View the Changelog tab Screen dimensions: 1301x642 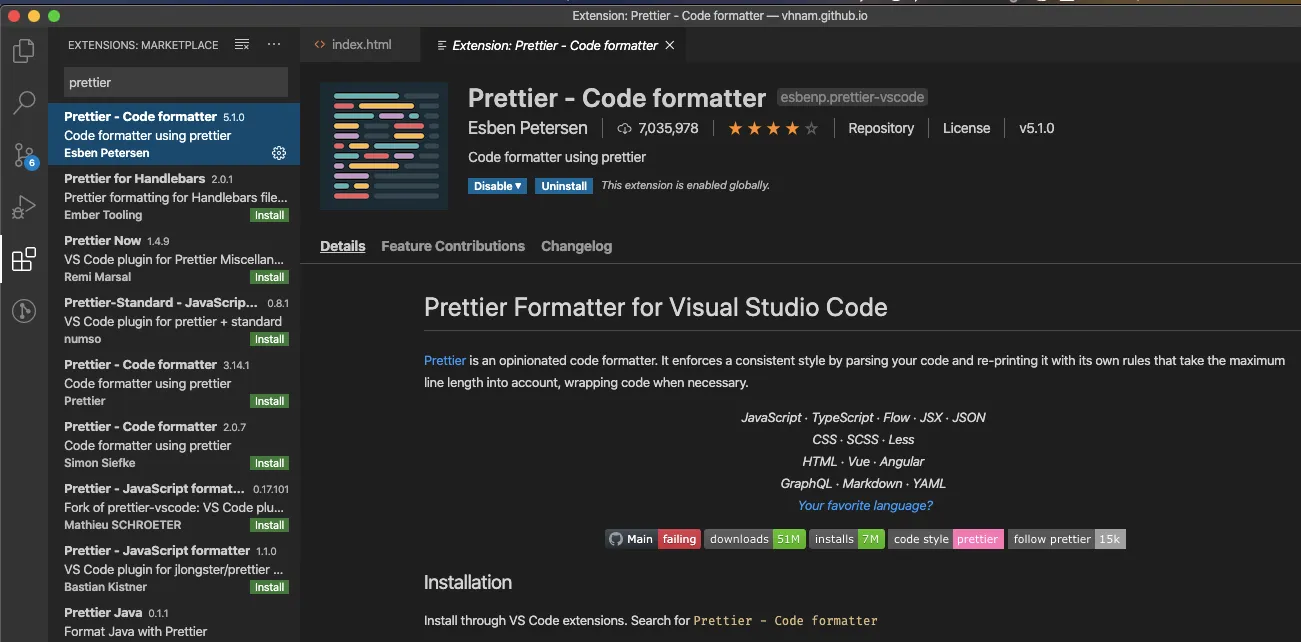pos(576,246)
